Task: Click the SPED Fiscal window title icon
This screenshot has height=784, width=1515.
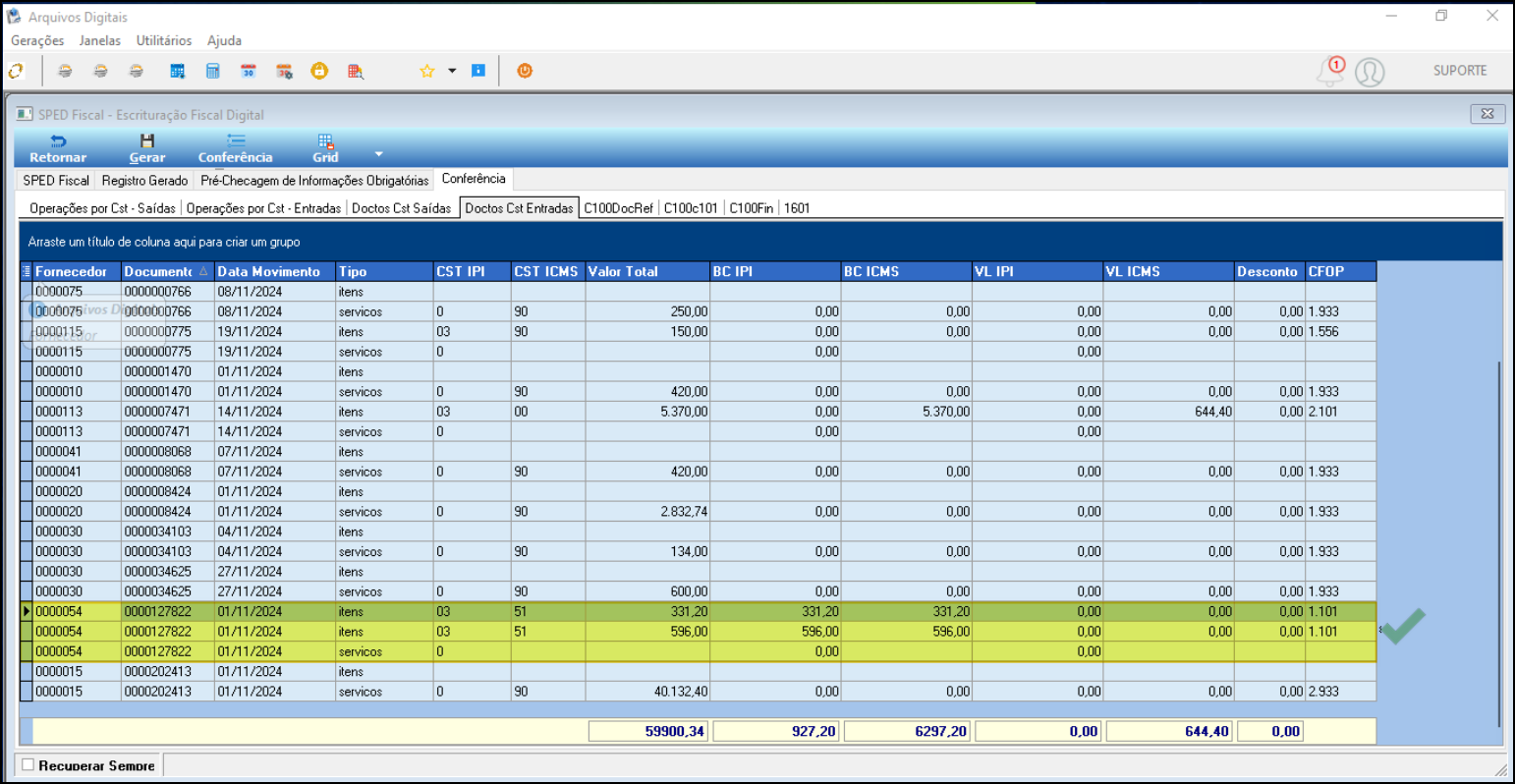Action: (x=25, y=114)
